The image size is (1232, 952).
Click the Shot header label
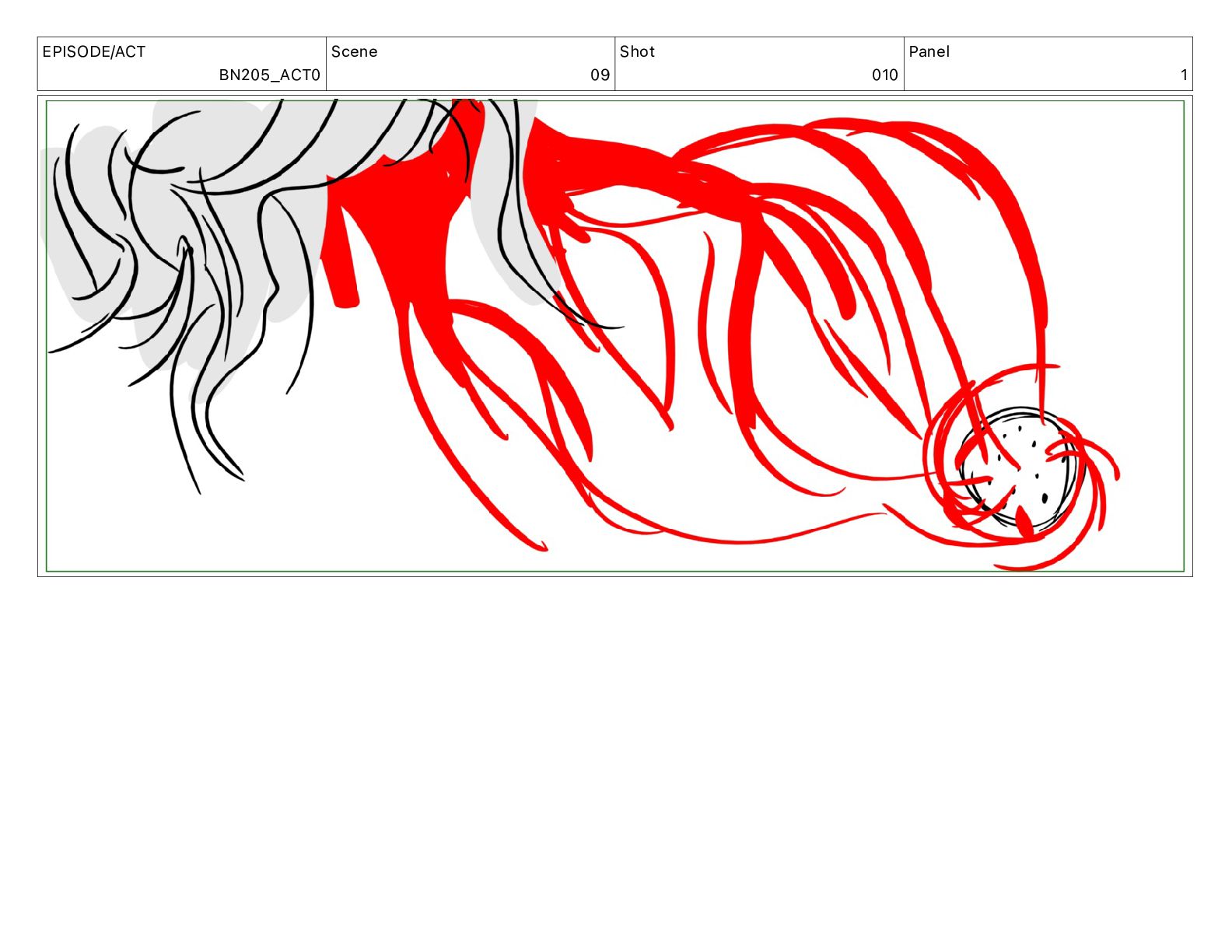(x=637, y=51)
